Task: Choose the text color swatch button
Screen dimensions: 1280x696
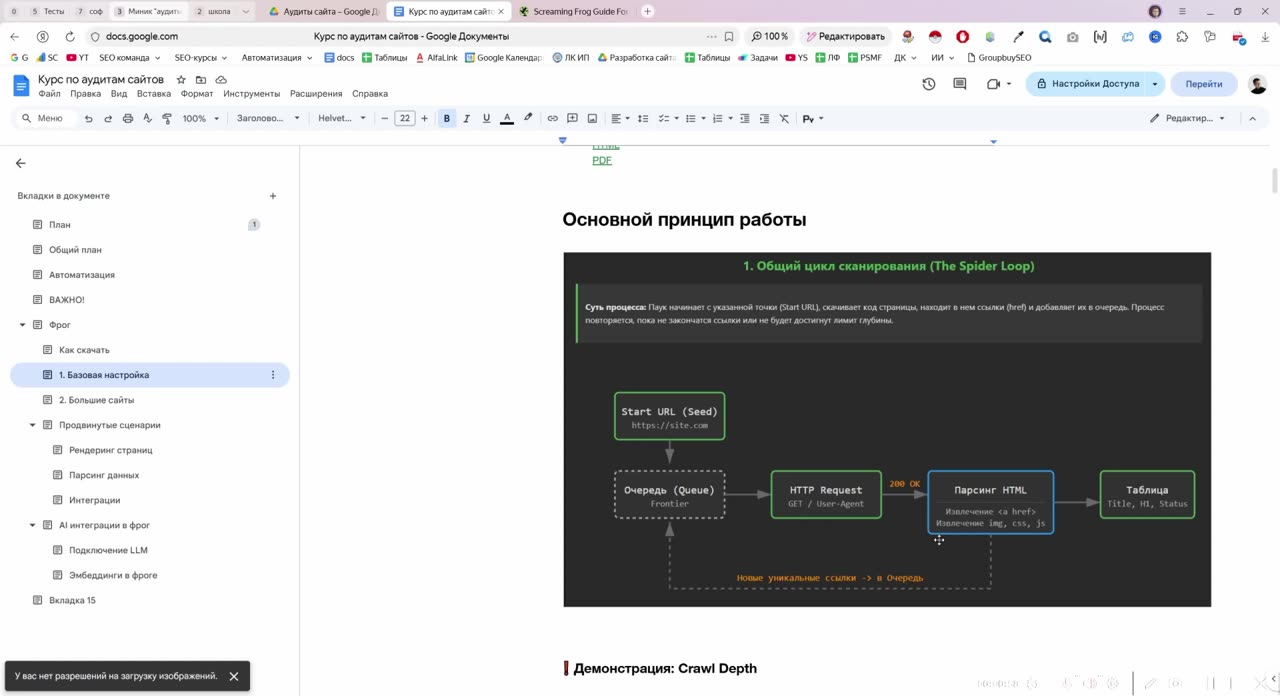Action: (x=507, y=118)
